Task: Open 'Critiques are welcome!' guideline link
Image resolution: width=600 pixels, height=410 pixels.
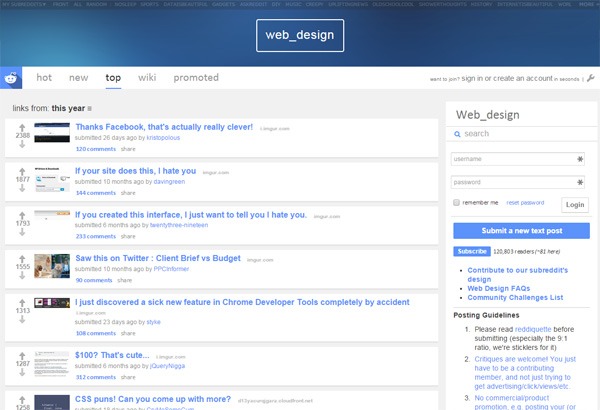Action: [x=525, y=373]
